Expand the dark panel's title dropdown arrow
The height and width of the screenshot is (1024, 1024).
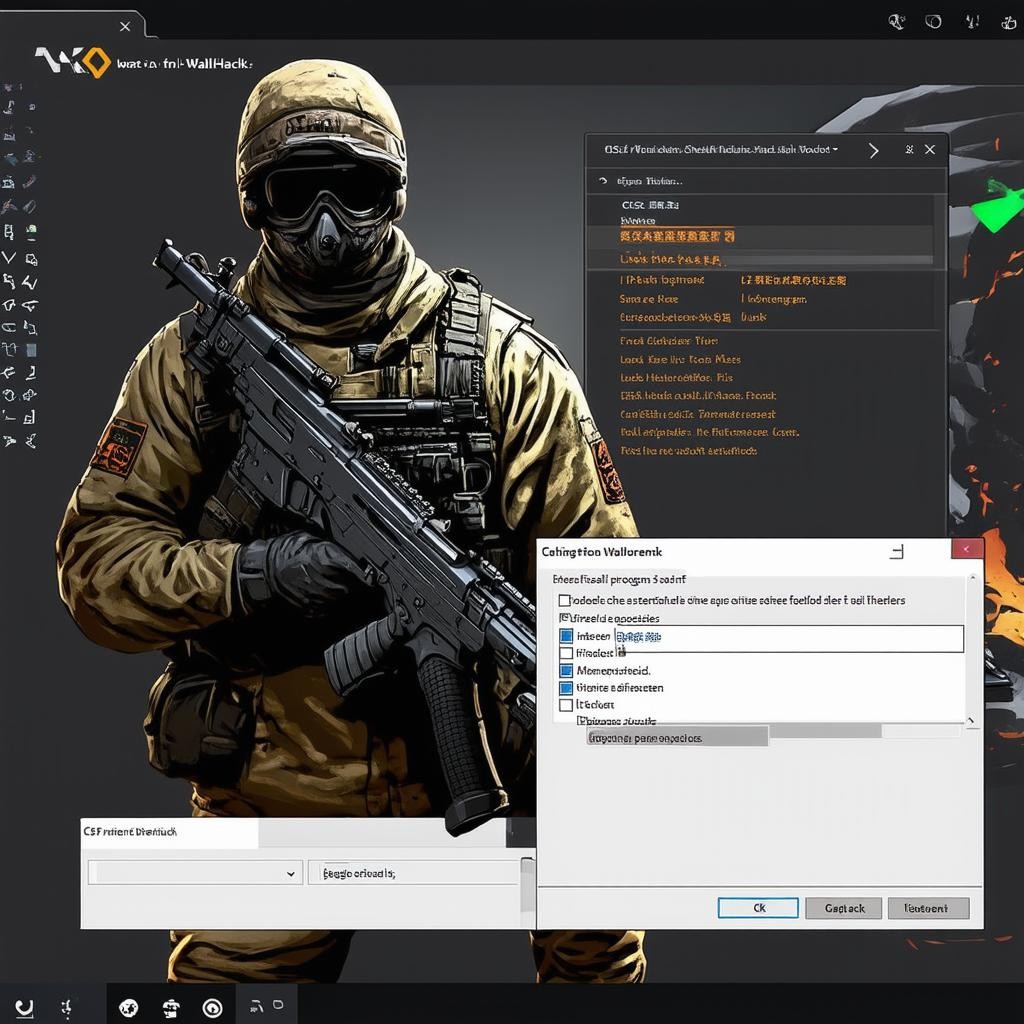[x=835, y=150]
